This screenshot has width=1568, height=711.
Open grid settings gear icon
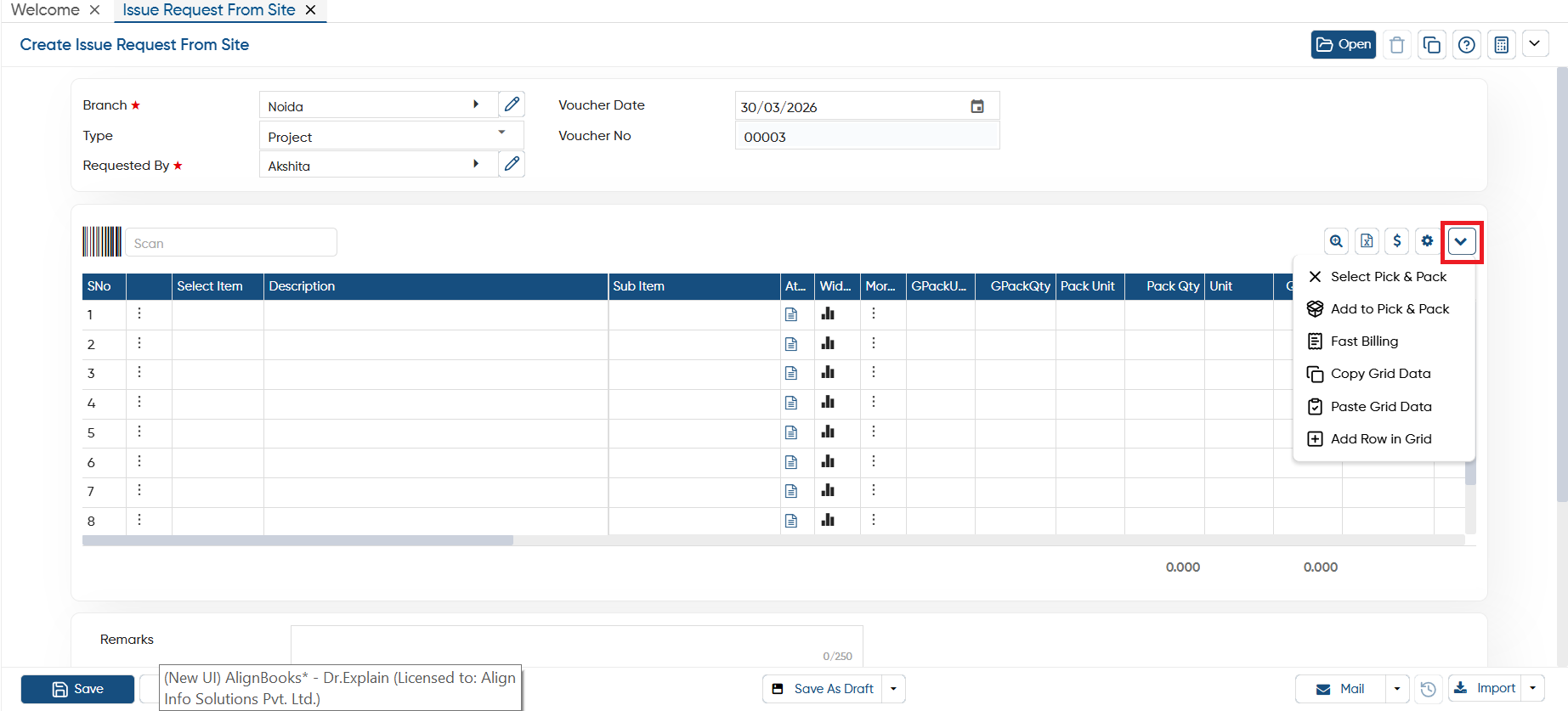coord(1428,241)
